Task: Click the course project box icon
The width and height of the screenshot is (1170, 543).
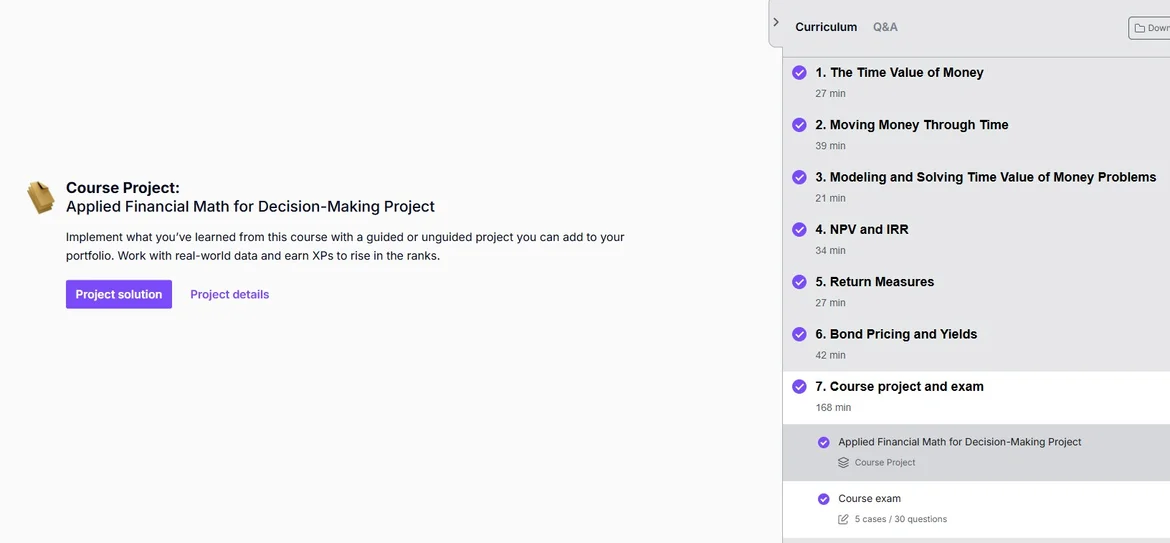Action: point(40,197)
